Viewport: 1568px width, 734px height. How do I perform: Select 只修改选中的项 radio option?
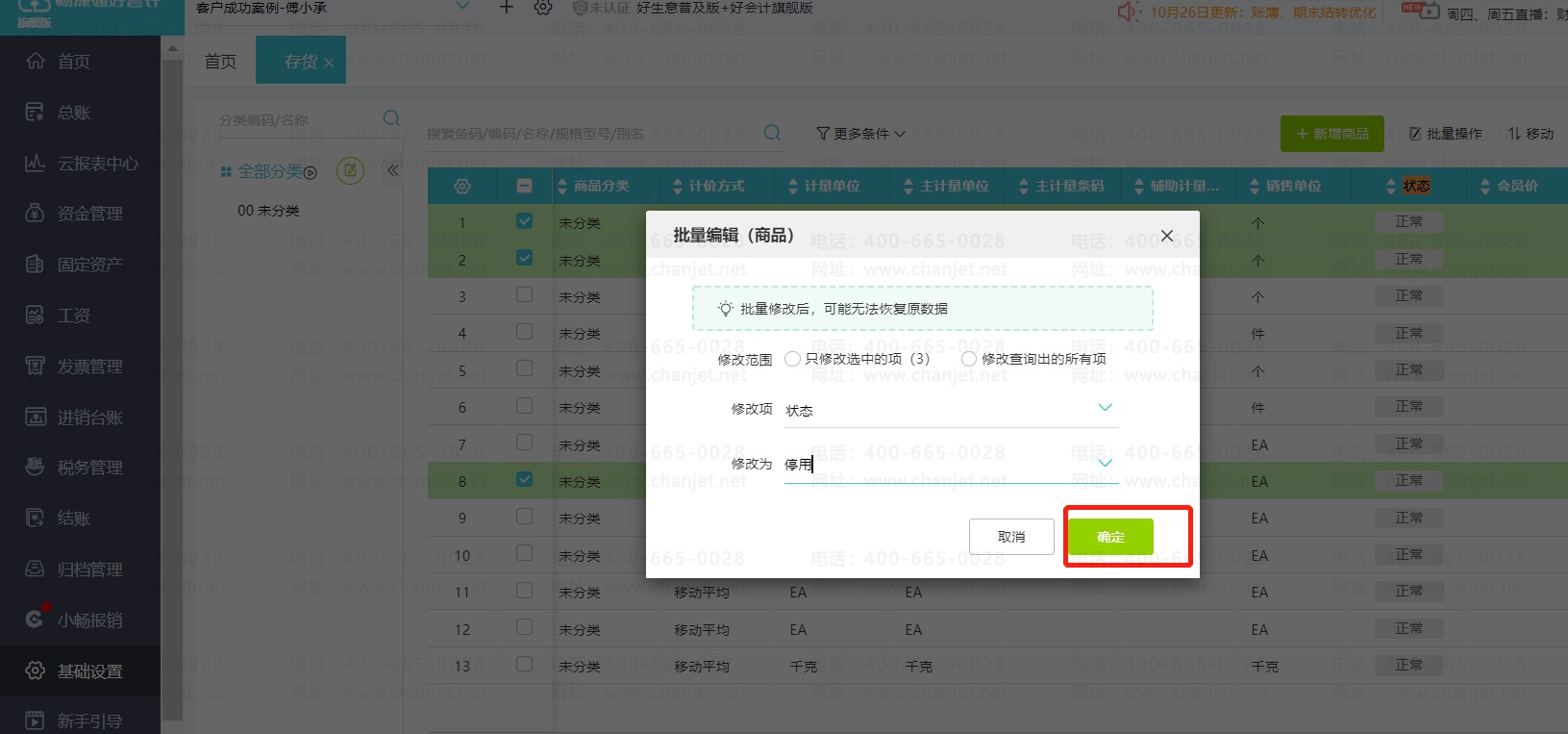[x=792, y=359]
